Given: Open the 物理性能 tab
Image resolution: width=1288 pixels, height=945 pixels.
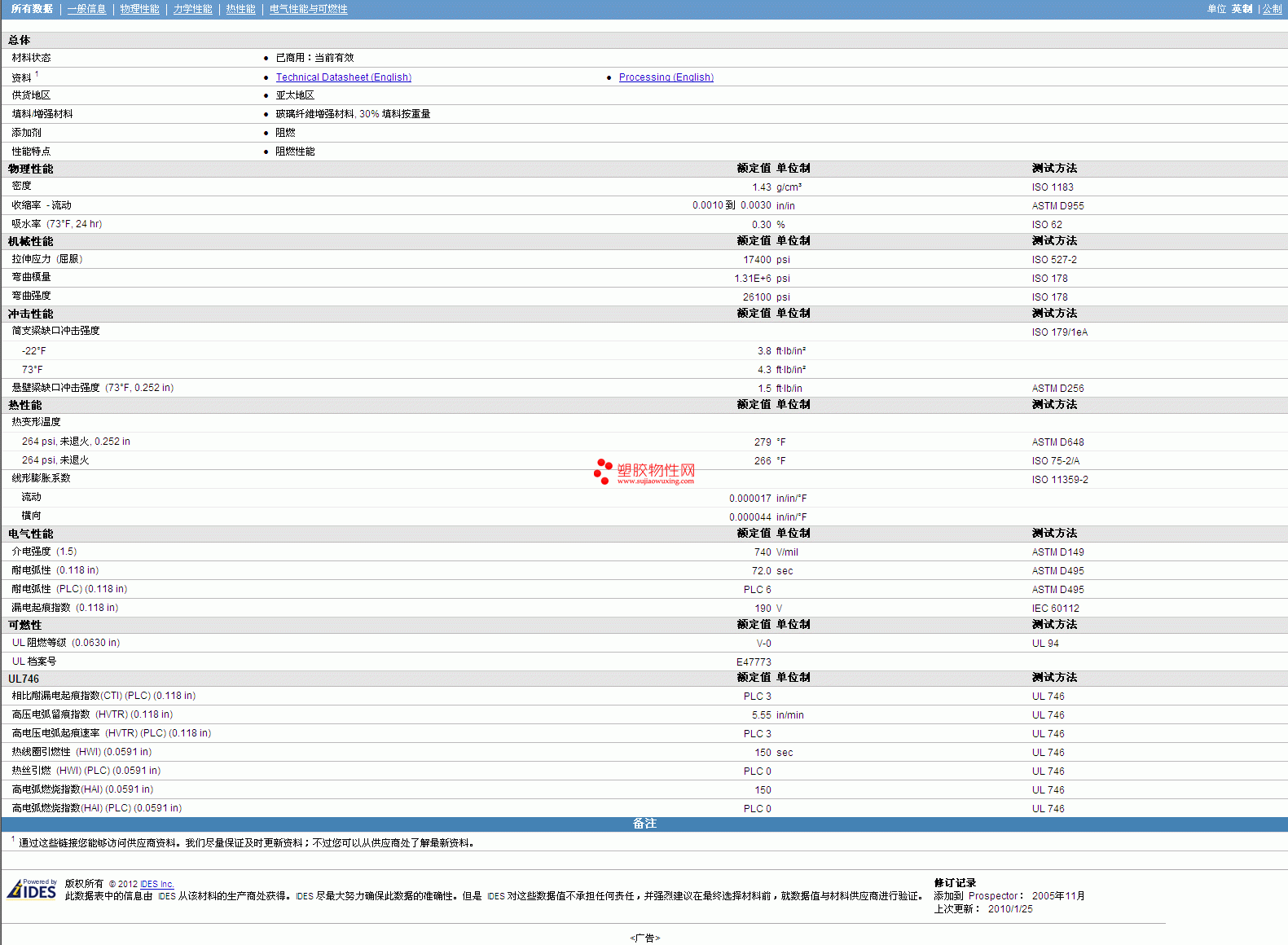Looking at the screenshot, I should tap(139, 9).
